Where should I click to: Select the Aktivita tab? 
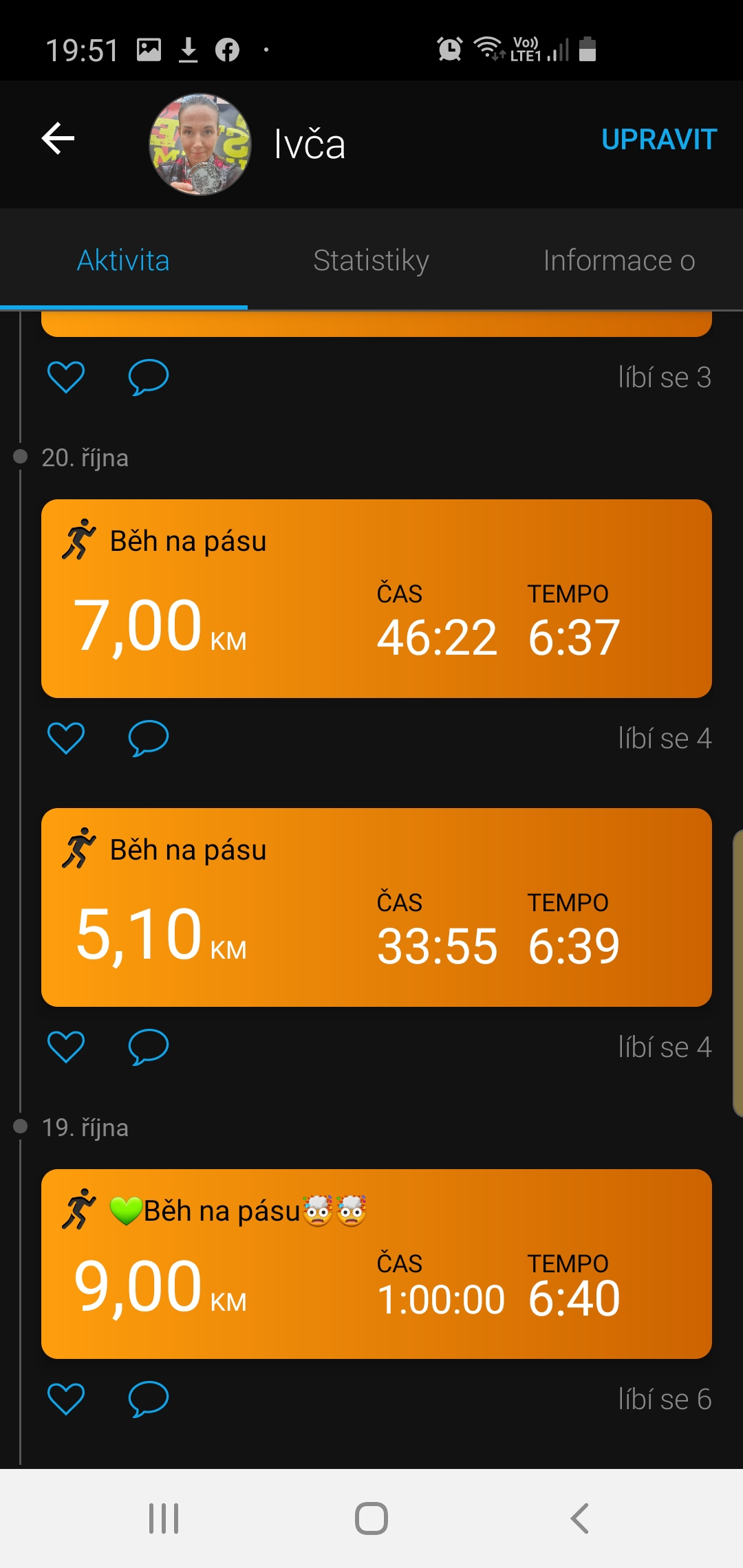point(123,261)
